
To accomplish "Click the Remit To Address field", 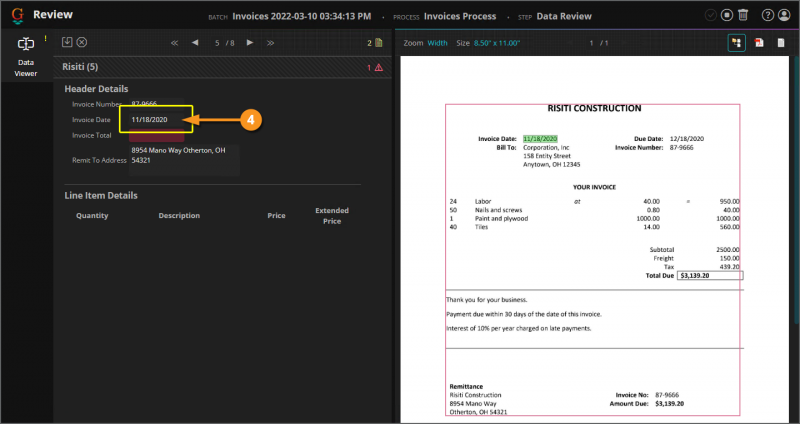I will pos(184,160).
